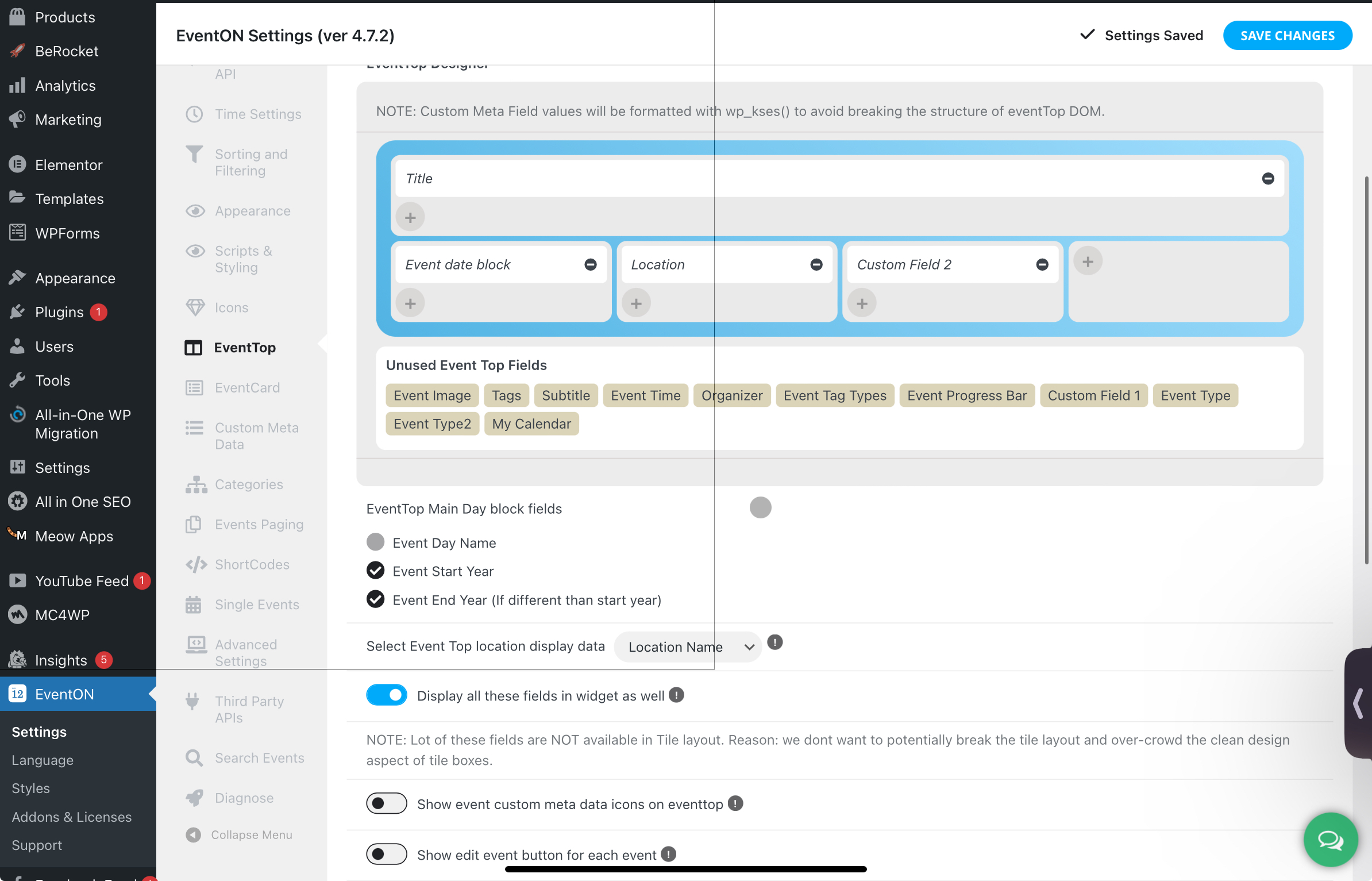1372x881 pixels.
Task: Click the Icons diamond icon
Action: point(195,307)
